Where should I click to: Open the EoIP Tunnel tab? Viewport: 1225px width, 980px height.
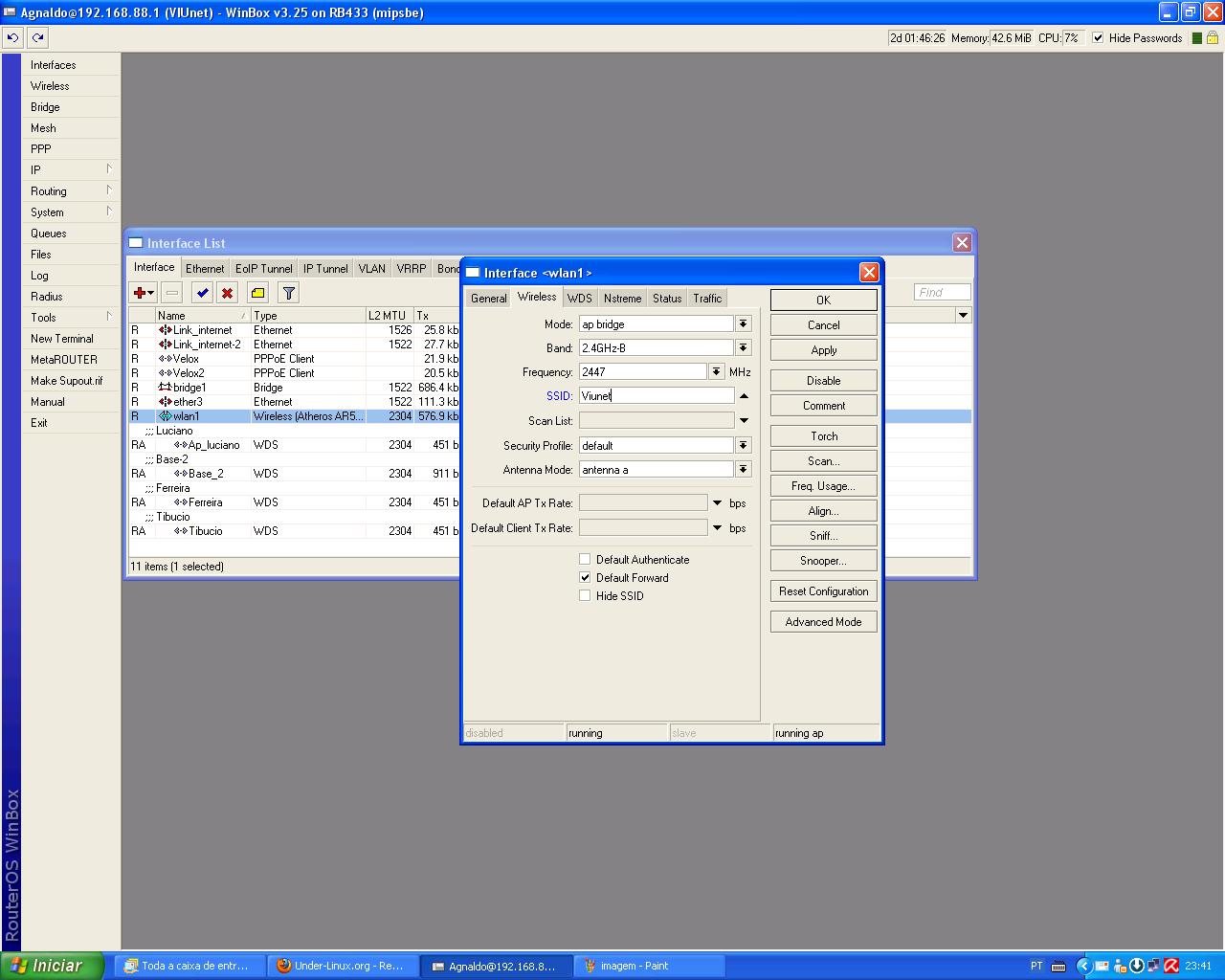click(x=264, y=269)
